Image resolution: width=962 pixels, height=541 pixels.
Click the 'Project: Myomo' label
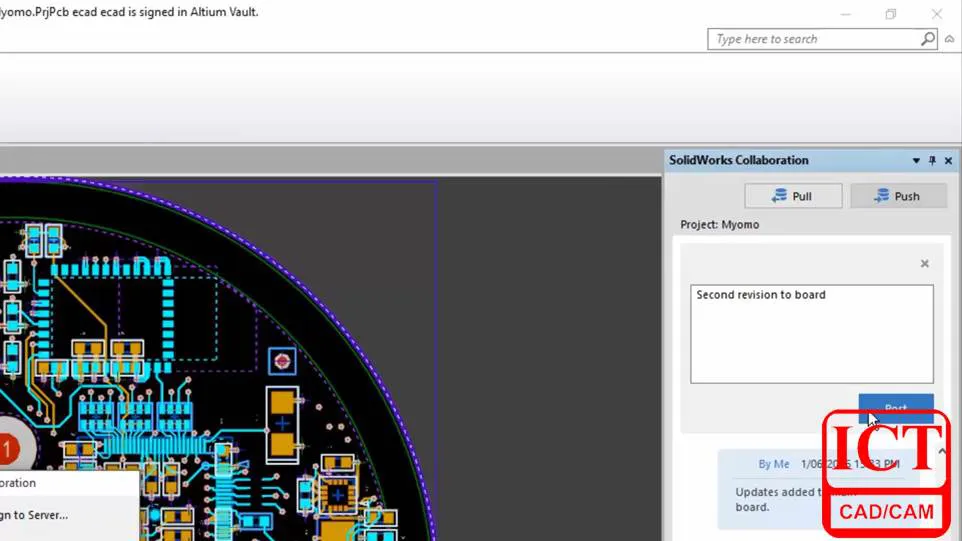click(720, 224)
